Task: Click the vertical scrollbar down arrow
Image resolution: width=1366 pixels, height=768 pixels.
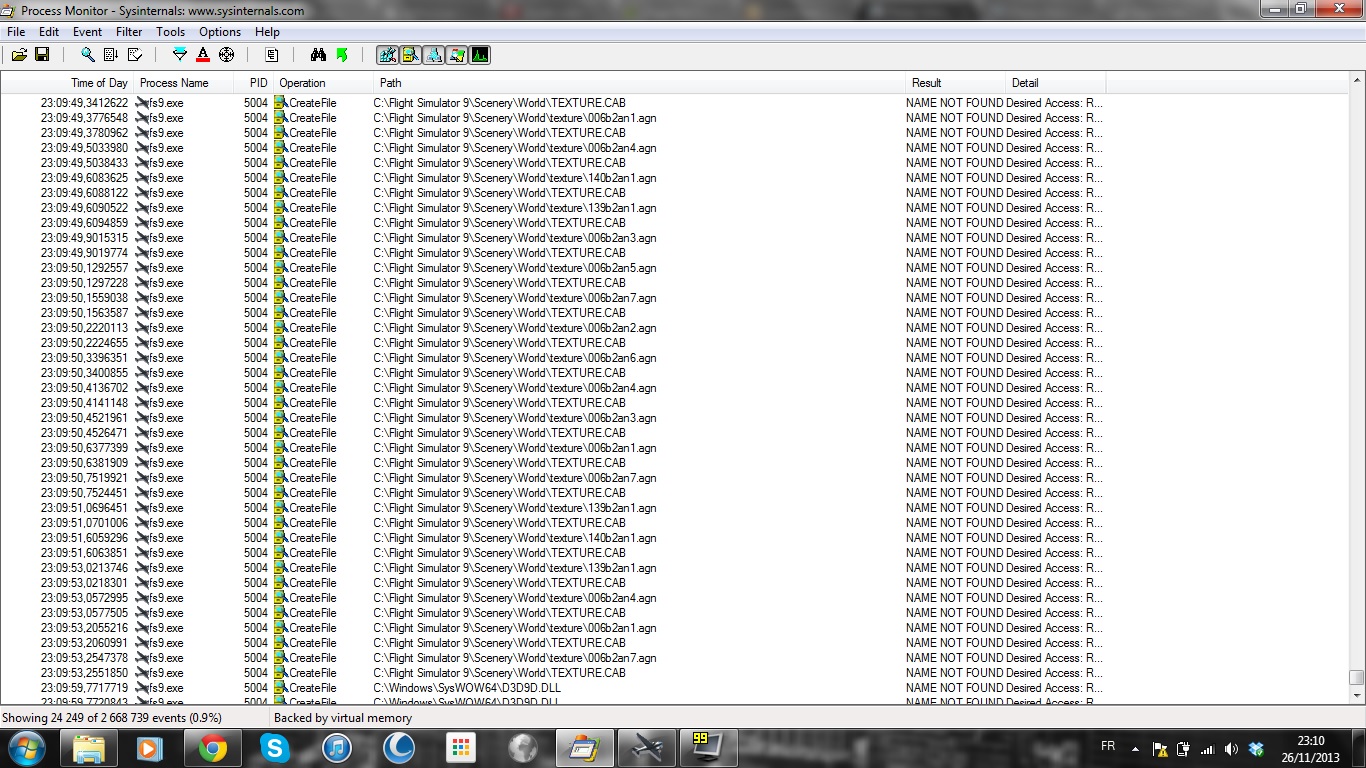Action: [1356, 695]
